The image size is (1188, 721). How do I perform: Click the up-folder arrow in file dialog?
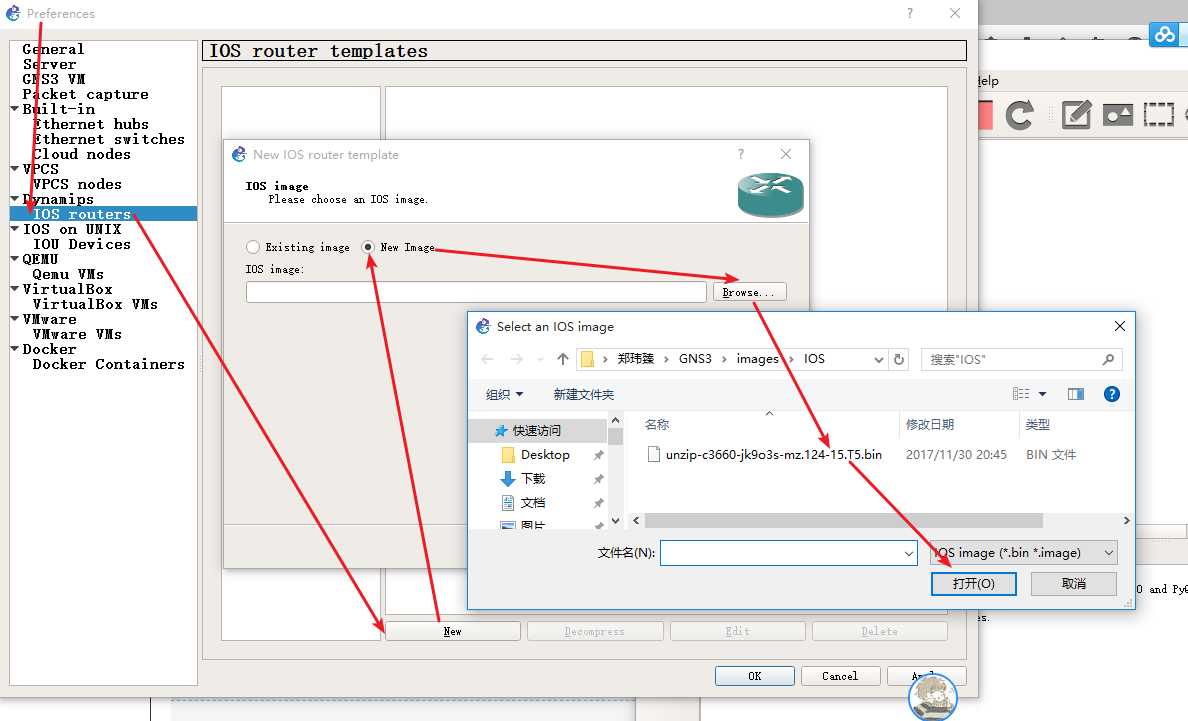(562, 359)
